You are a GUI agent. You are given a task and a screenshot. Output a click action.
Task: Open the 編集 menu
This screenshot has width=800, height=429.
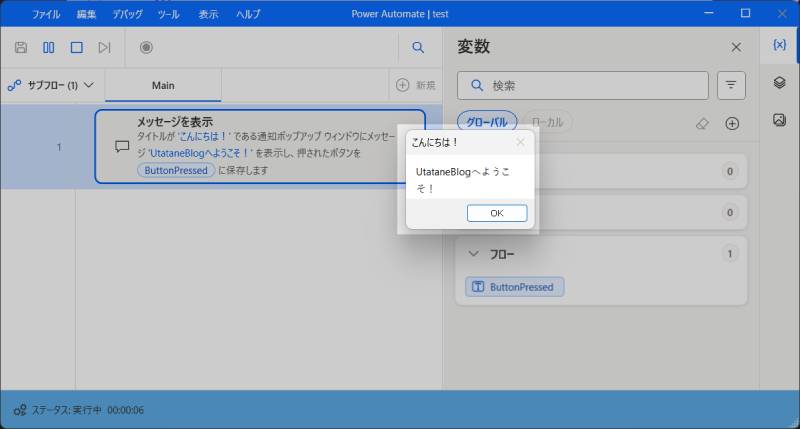(x=86, y=14)
